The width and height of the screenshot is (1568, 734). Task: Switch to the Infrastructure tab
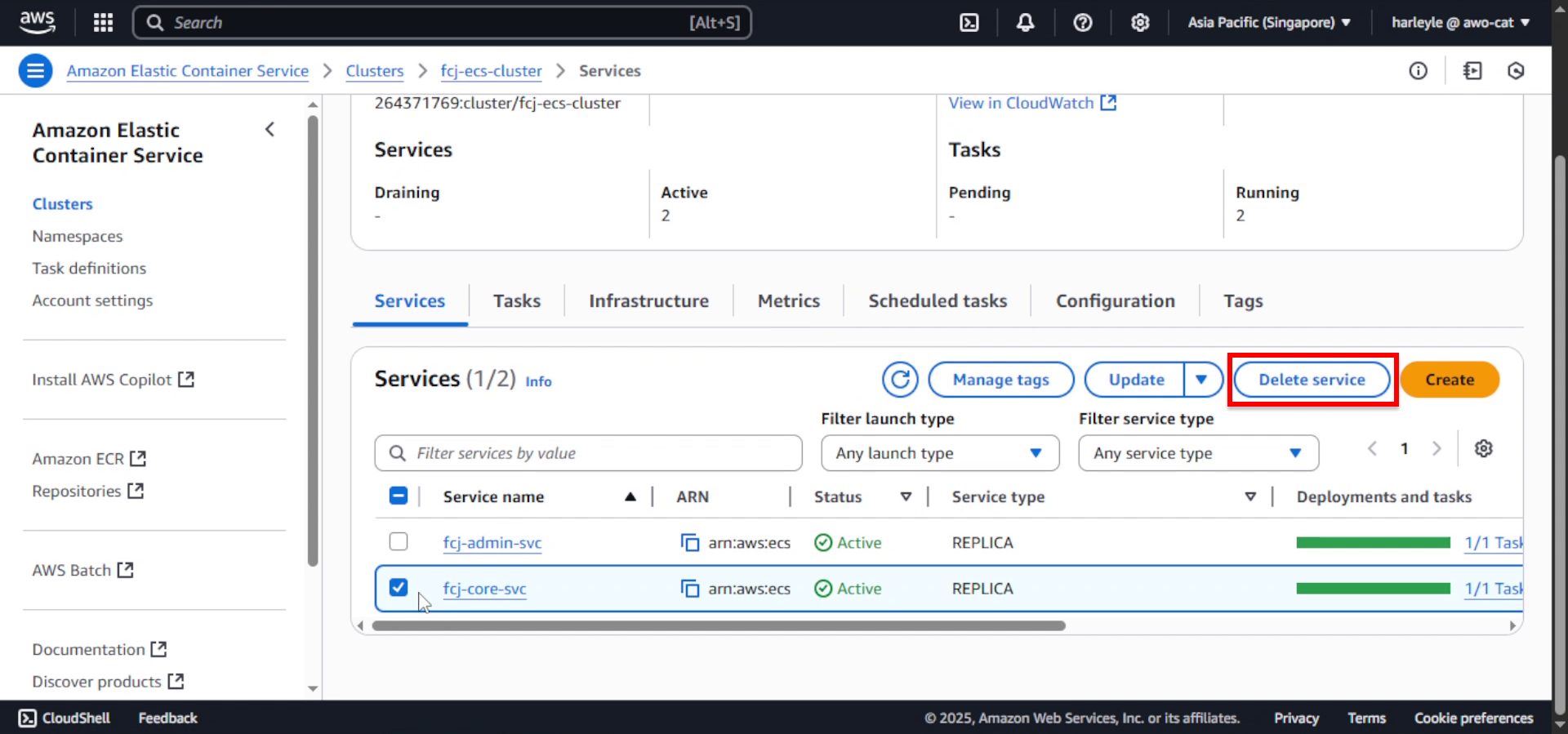click(649, 300)
